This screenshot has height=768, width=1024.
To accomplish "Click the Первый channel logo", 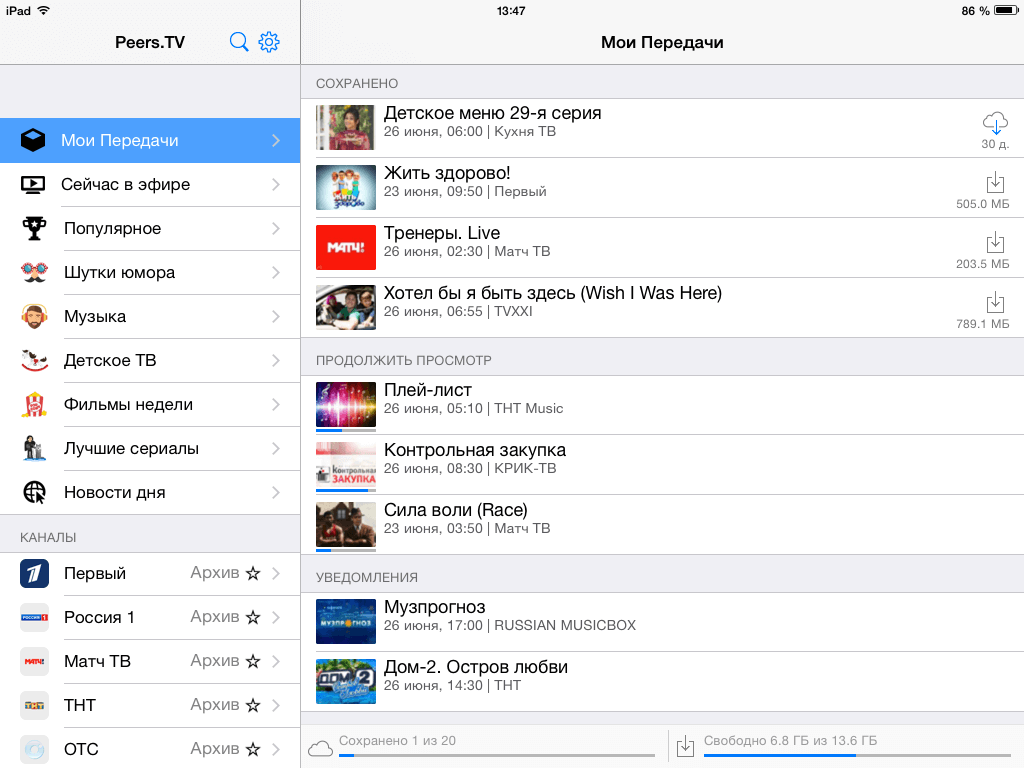I will 34,573.
